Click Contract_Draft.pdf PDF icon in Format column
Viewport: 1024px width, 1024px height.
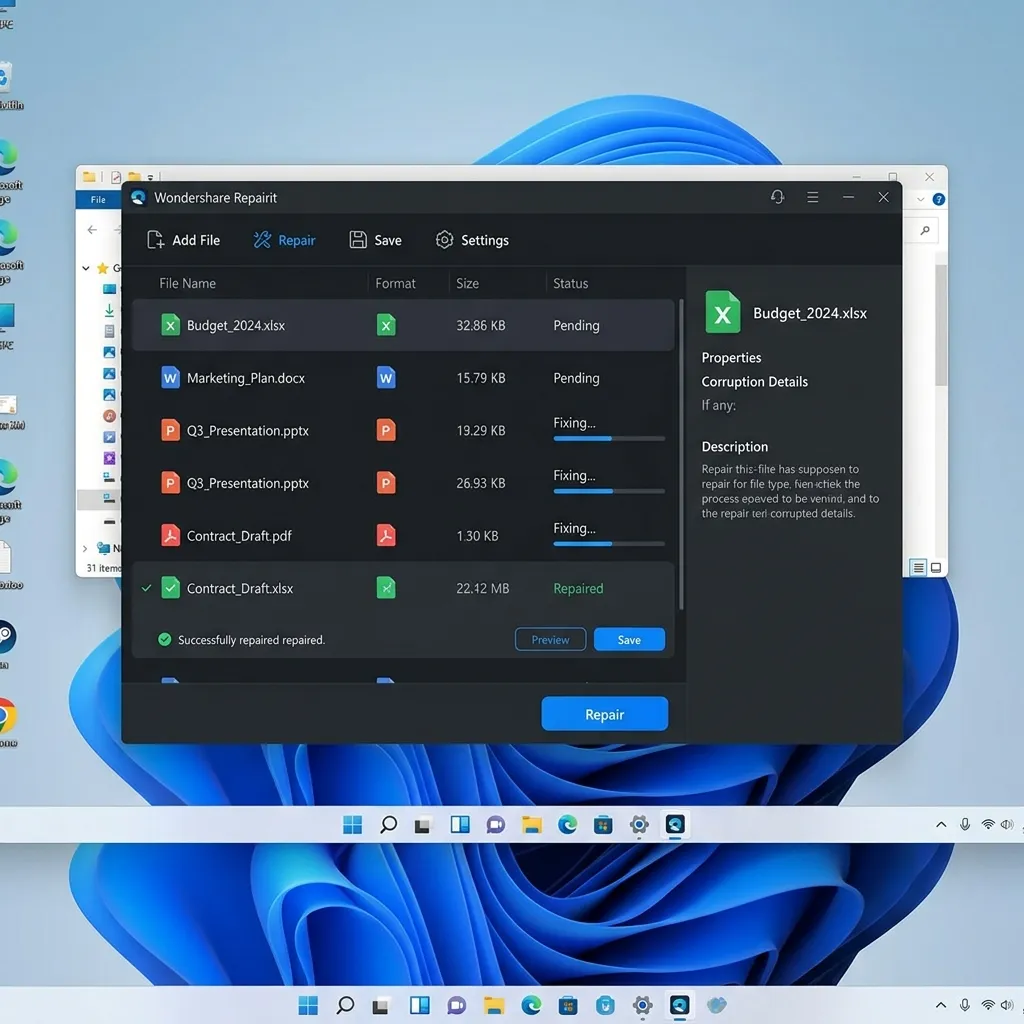point(386,536)
